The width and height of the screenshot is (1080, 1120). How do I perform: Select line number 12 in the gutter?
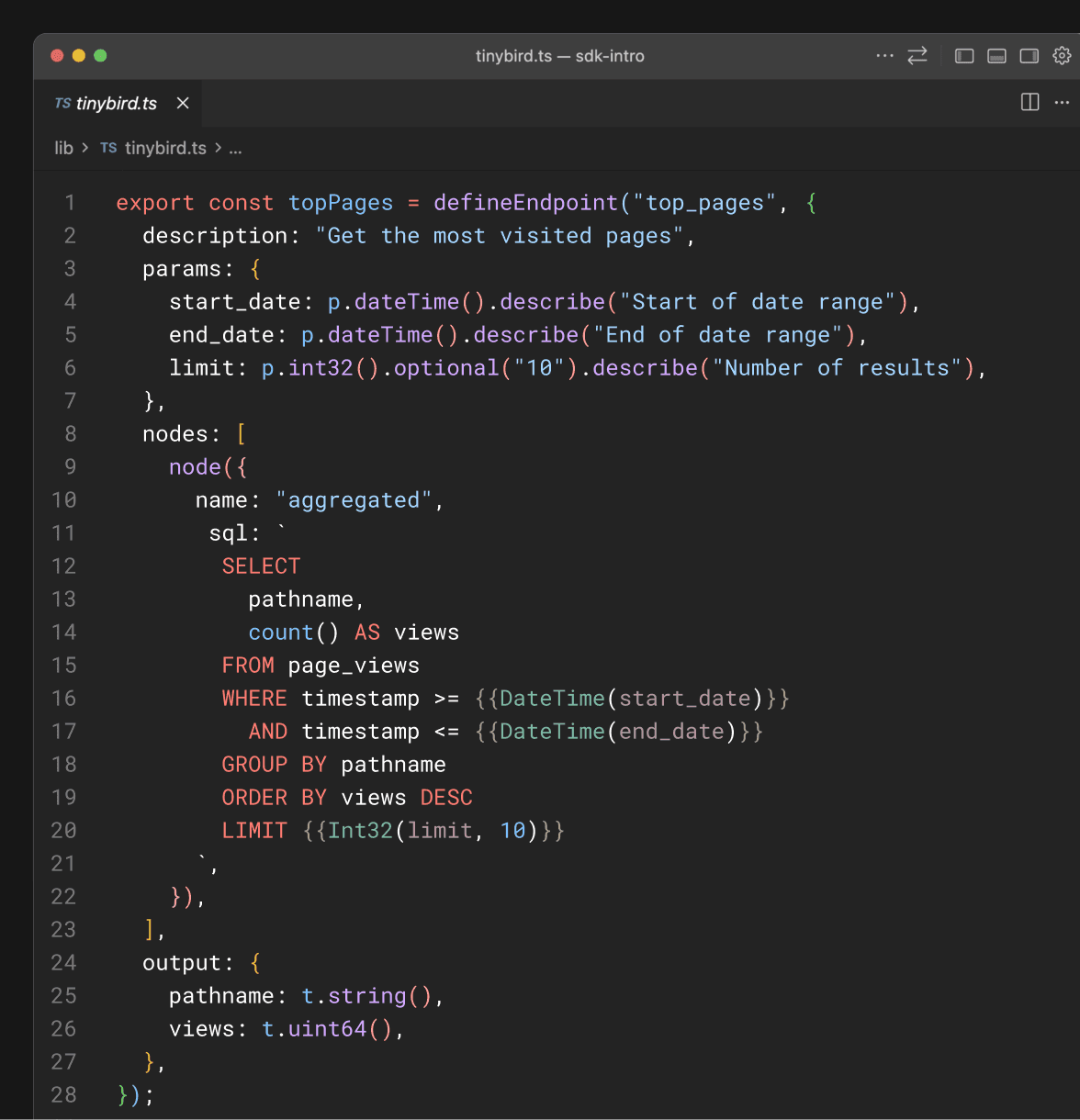click(63, 566)
